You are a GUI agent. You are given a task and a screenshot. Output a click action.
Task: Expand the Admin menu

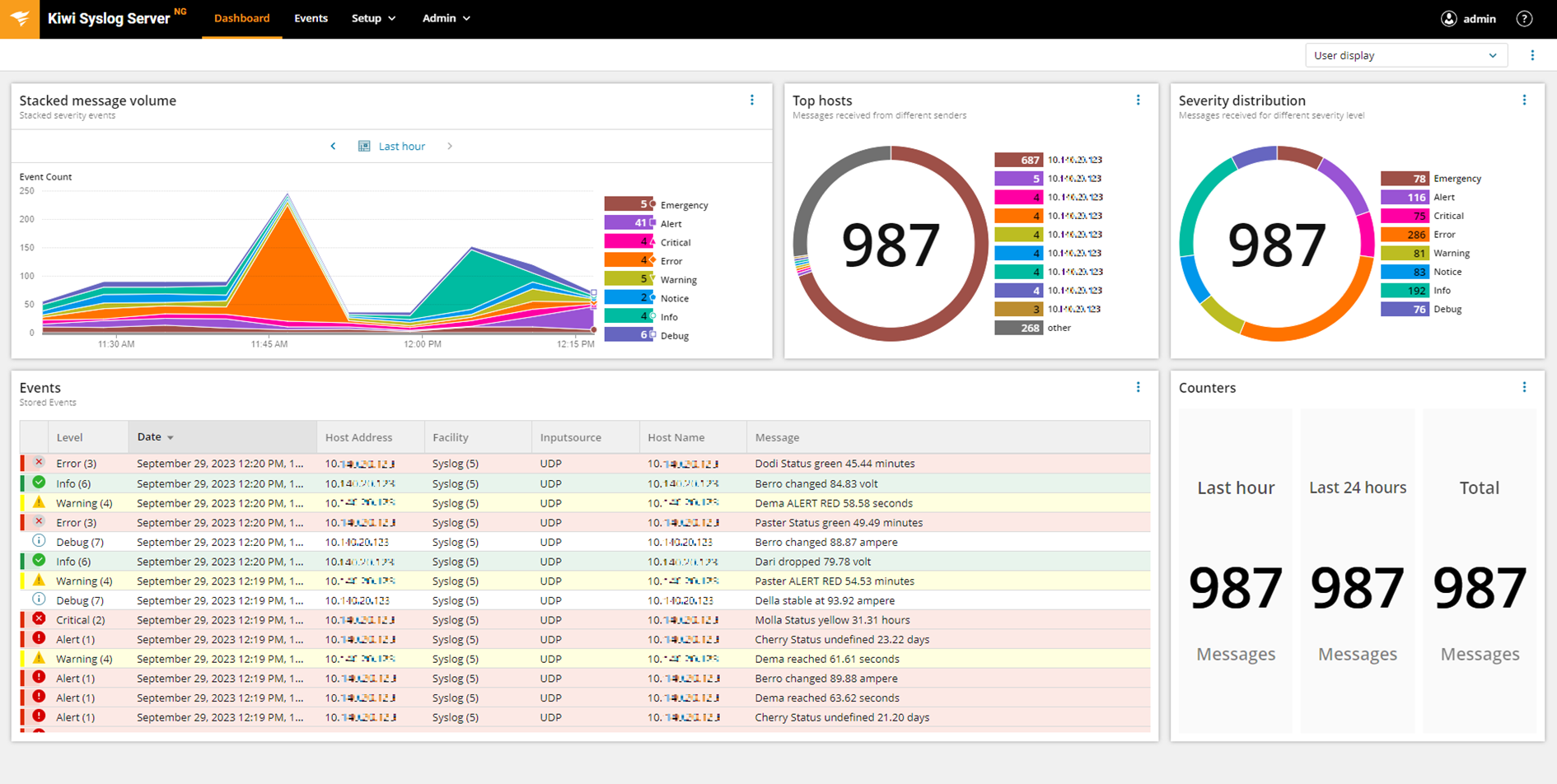[447, 19]
